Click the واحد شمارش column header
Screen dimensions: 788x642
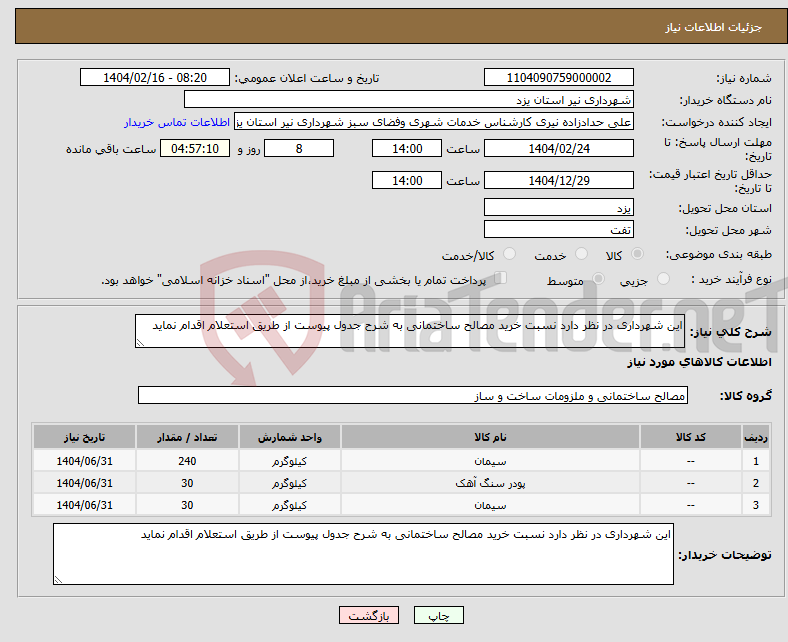tap(290, 437)
